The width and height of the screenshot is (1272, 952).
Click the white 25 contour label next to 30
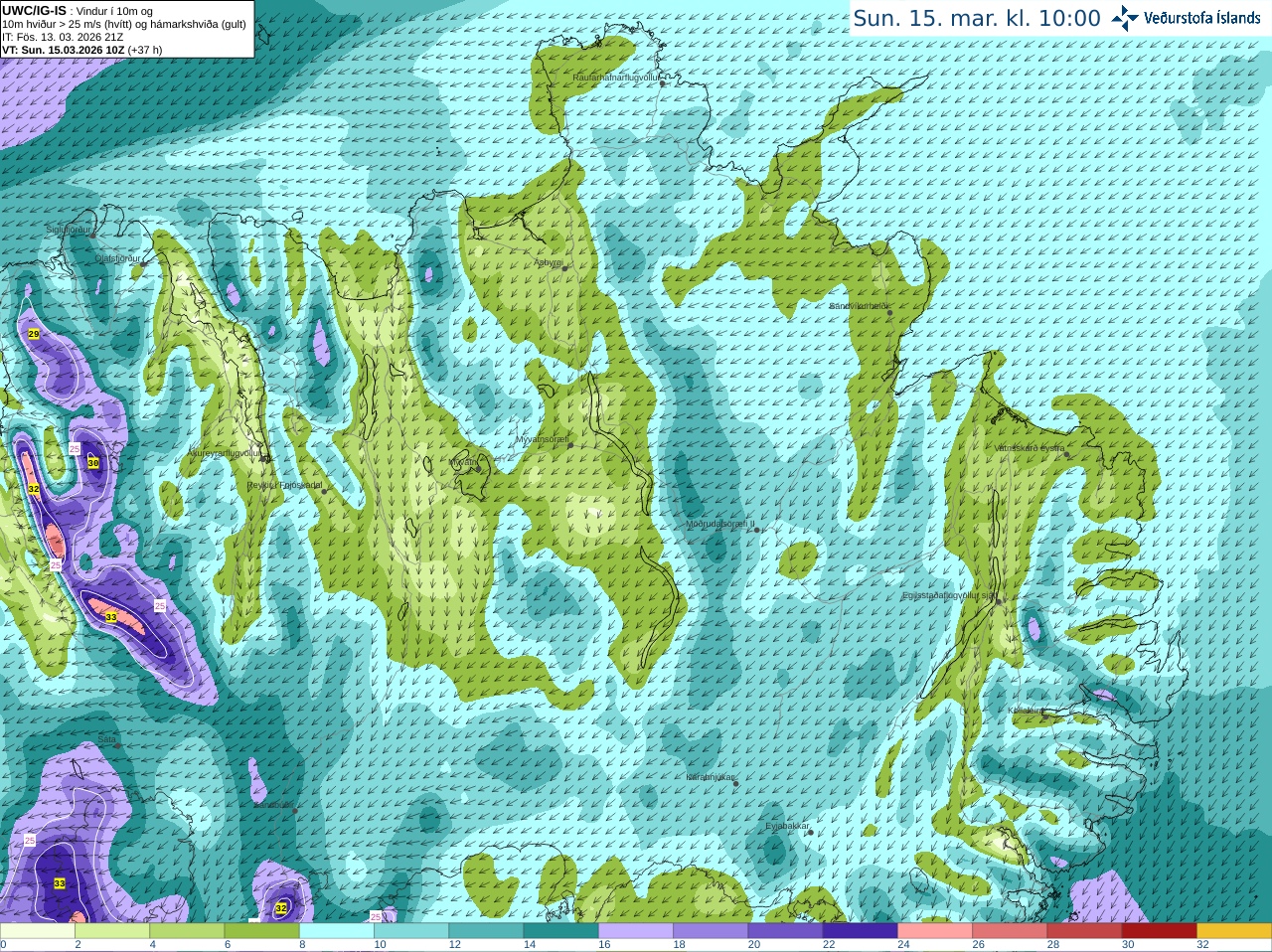pos(75,450)
